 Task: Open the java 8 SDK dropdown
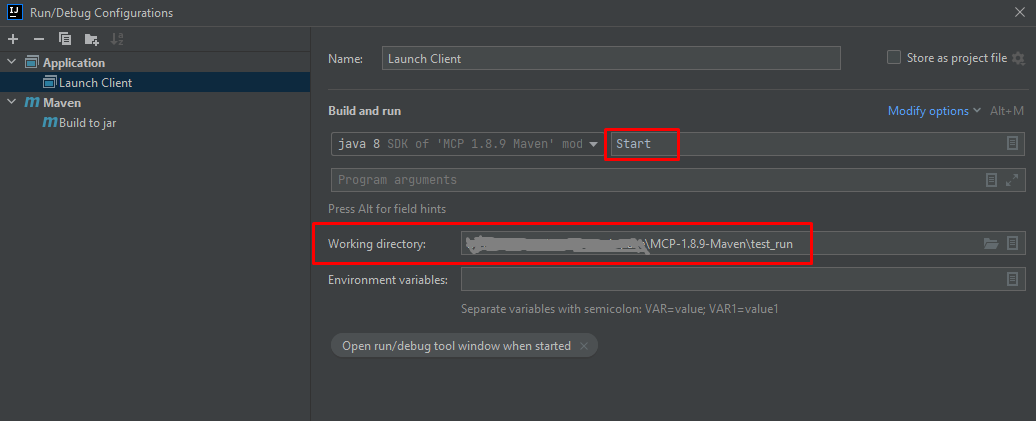tap(466, 144)
